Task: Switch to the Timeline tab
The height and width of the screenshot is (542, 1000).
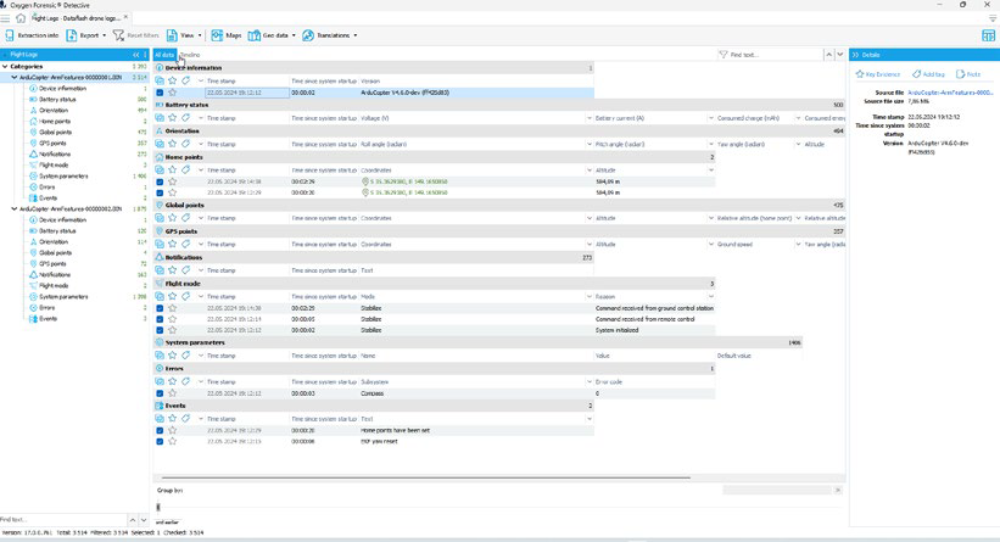Action: 190,54
